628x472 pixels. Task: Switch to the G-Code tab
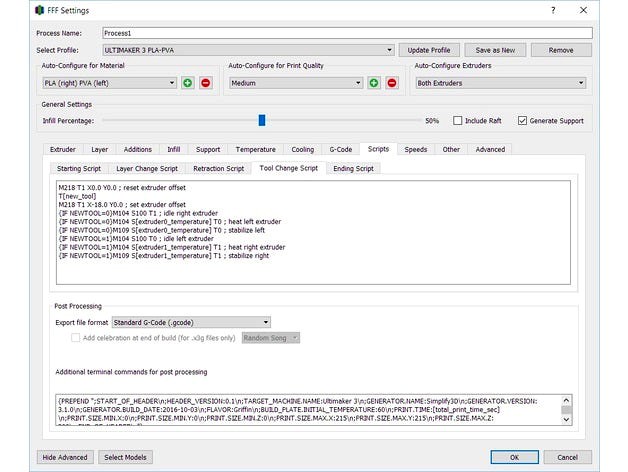click(x=340, y=149)
